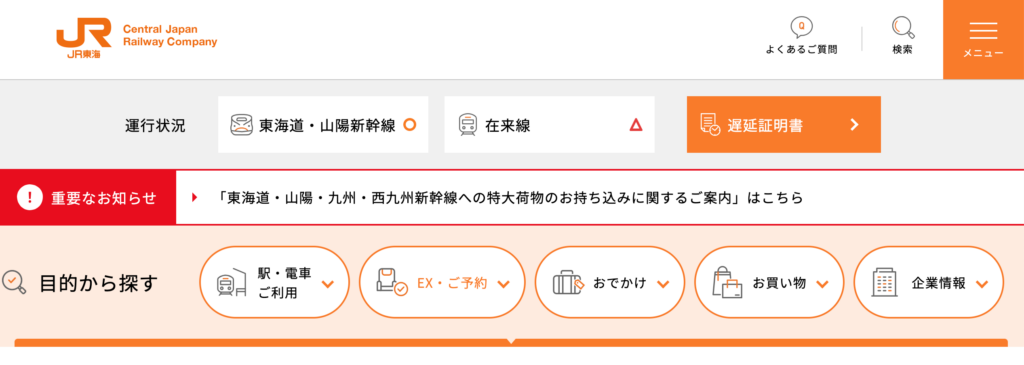Expand the 駅・電車ご利用 dropdown chevron
This screenshot has width=1024, height=365.
pos(328,284)
